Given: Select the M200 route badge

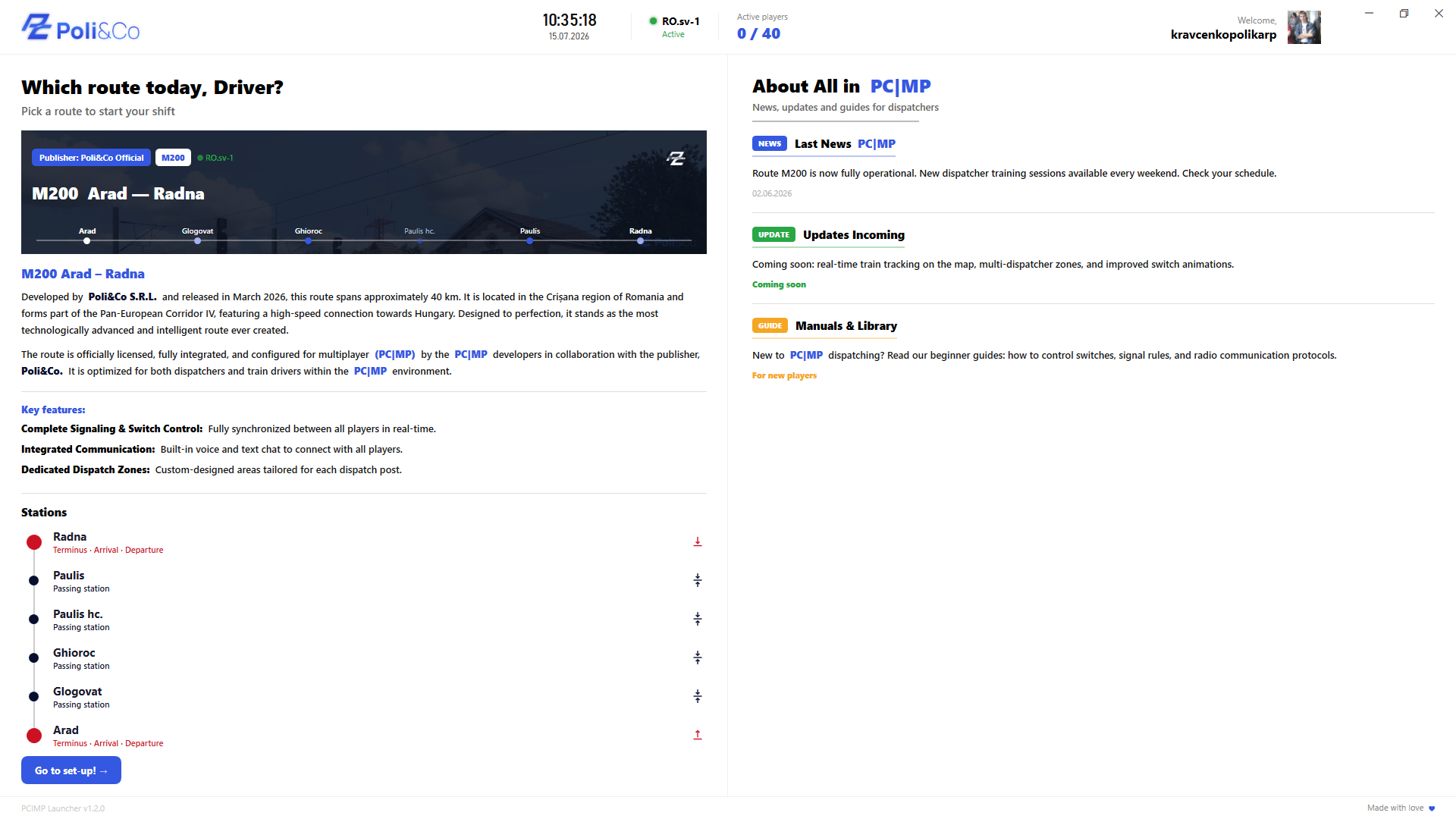Looking at the screenshot, I should click(173, 158).
